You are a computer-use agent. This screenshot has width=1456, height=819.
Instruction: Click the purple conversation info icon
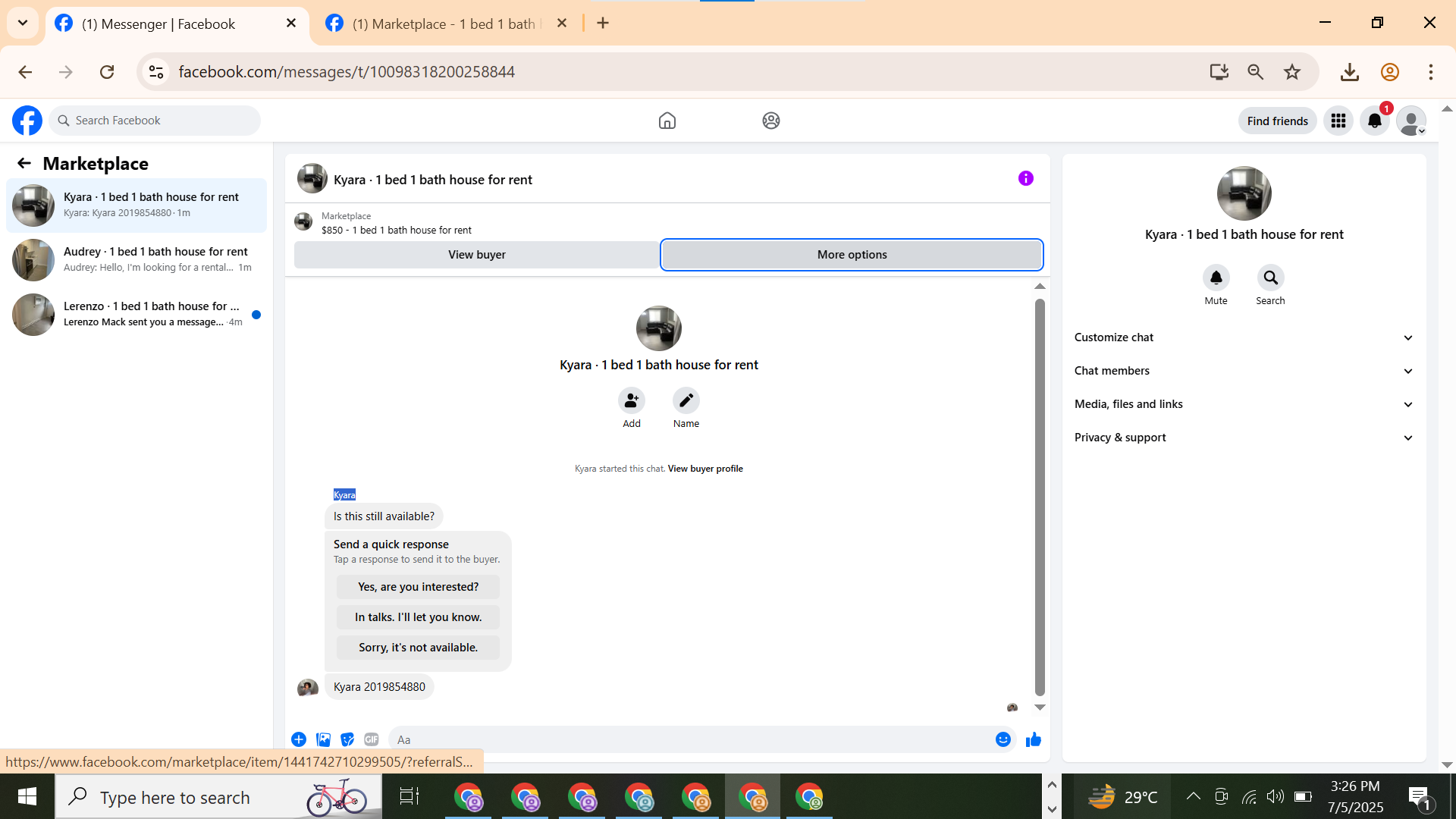coord(1025,179)
